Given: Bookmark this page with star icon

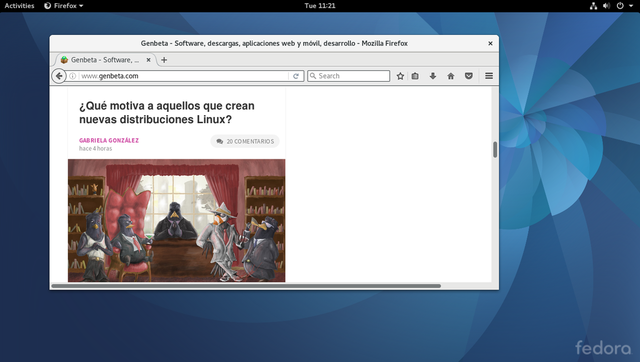Looking at the screenshot, I should click(400, 76).
